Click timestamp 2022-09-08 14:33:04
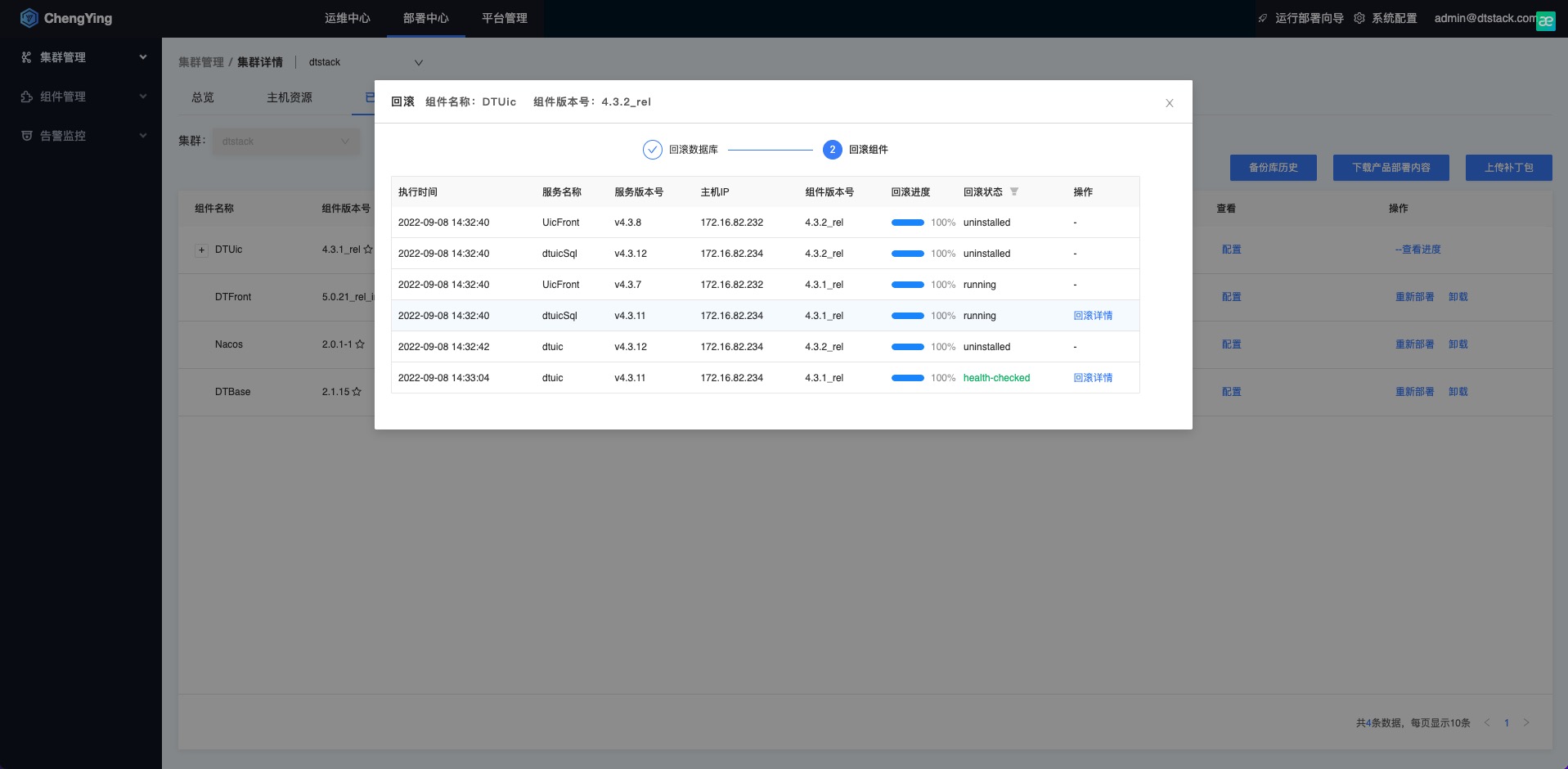Viewport: 1568px width, 769px height. [444, 378]
